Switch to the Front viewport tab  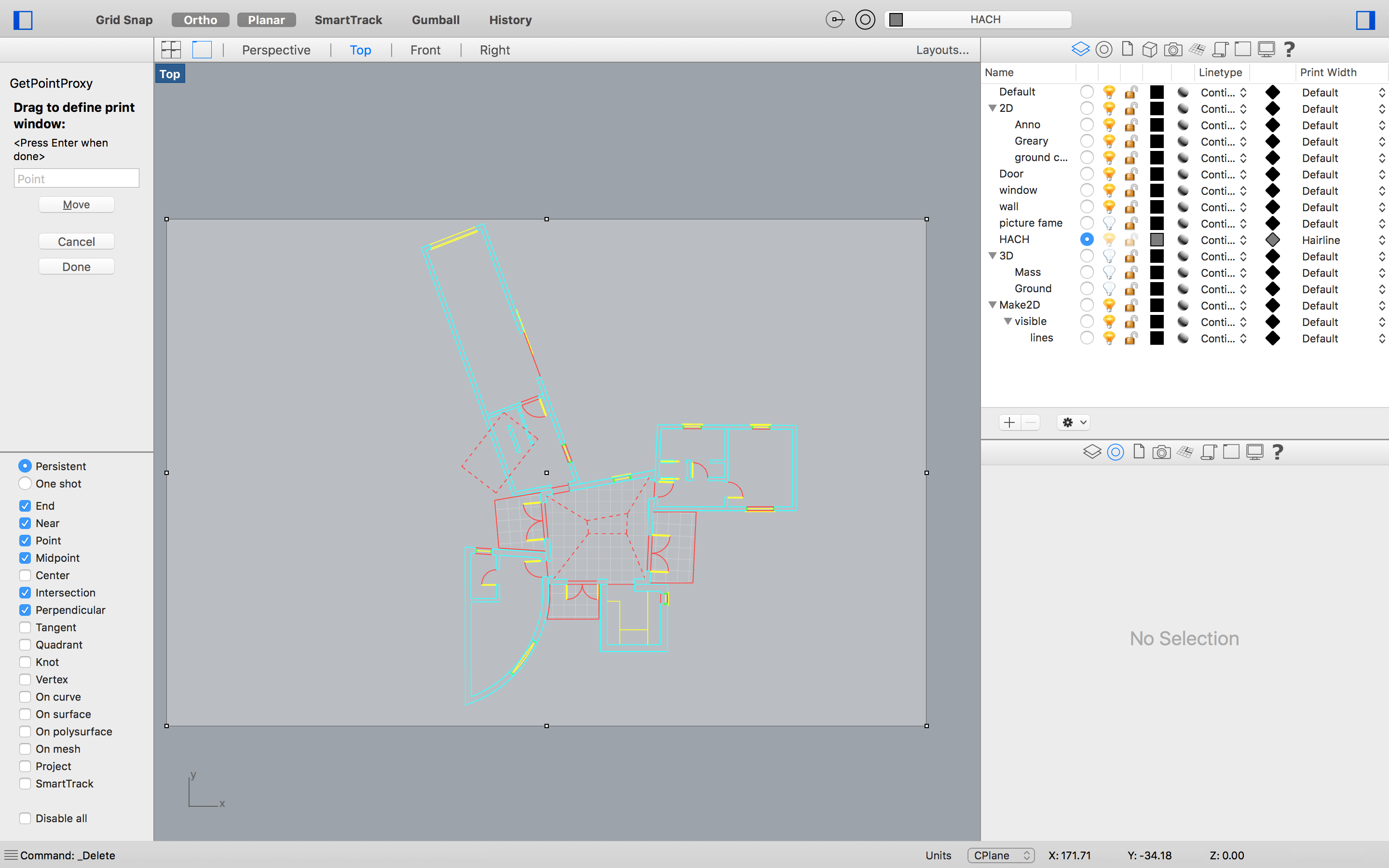[425, 50]
